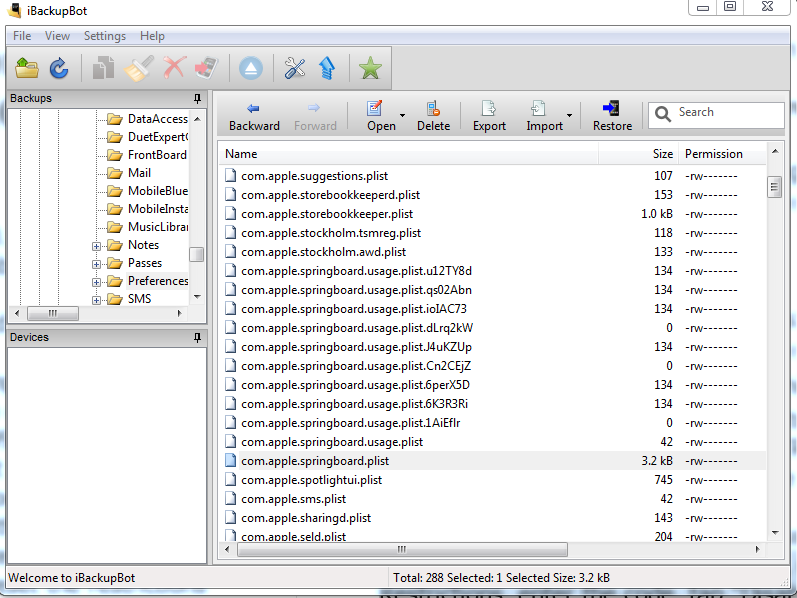The image size is (797, 598).
Task: Click the backups tree vertical scrollbar thumb
Action: [x=196, y=254]
